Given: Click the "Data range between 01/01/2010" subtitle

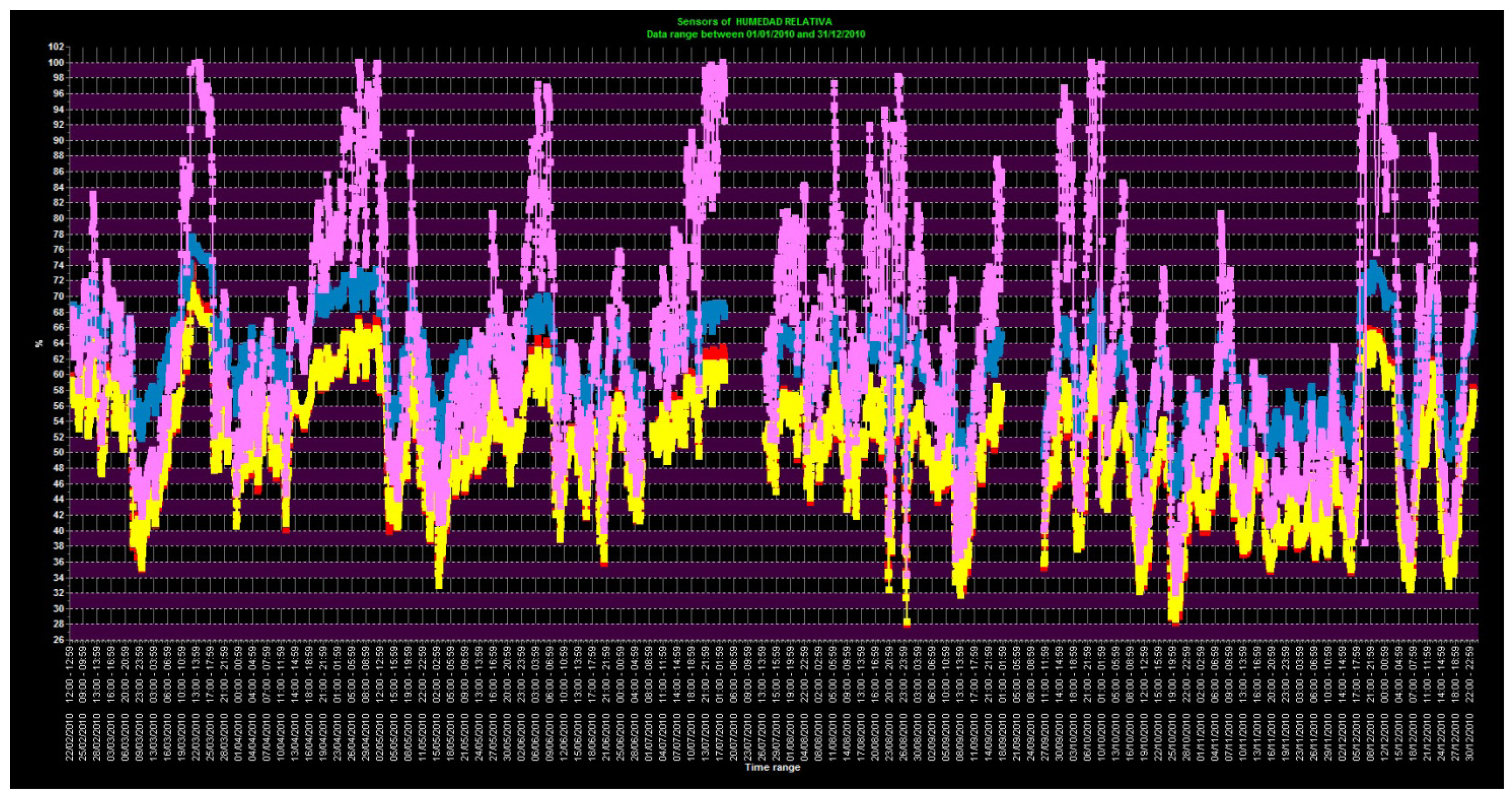Looking at the screenshot, I should pyautogui.click(x=756, y=35).
